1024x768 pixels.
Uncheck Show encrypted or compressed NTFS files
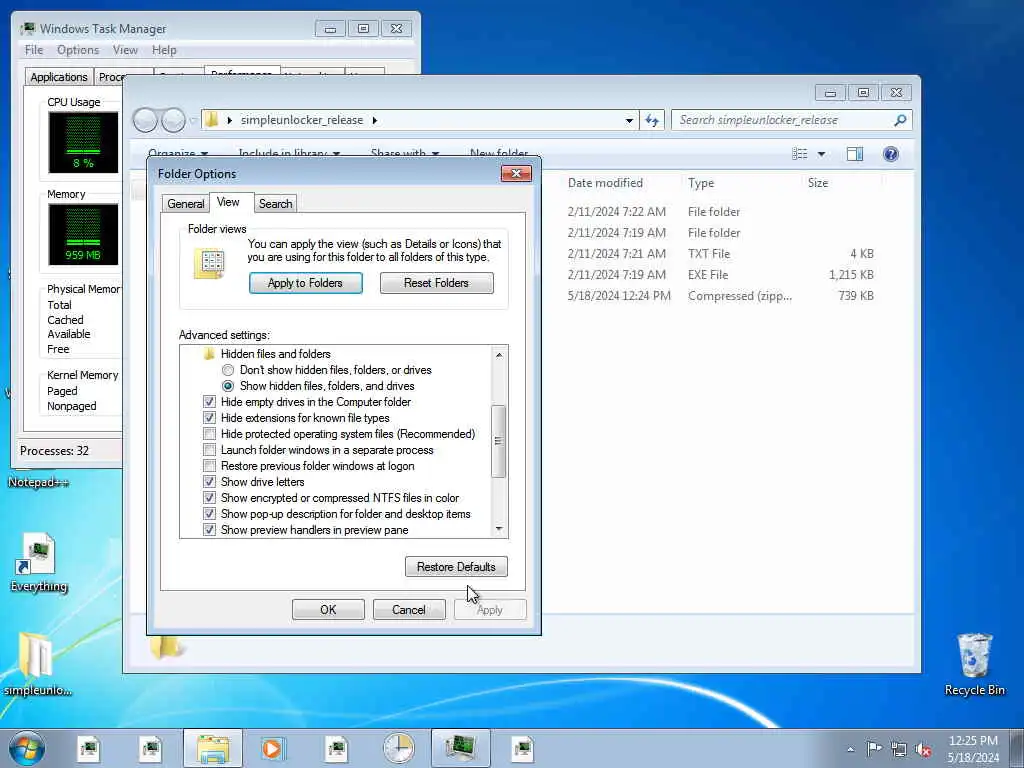pos(209,498)
